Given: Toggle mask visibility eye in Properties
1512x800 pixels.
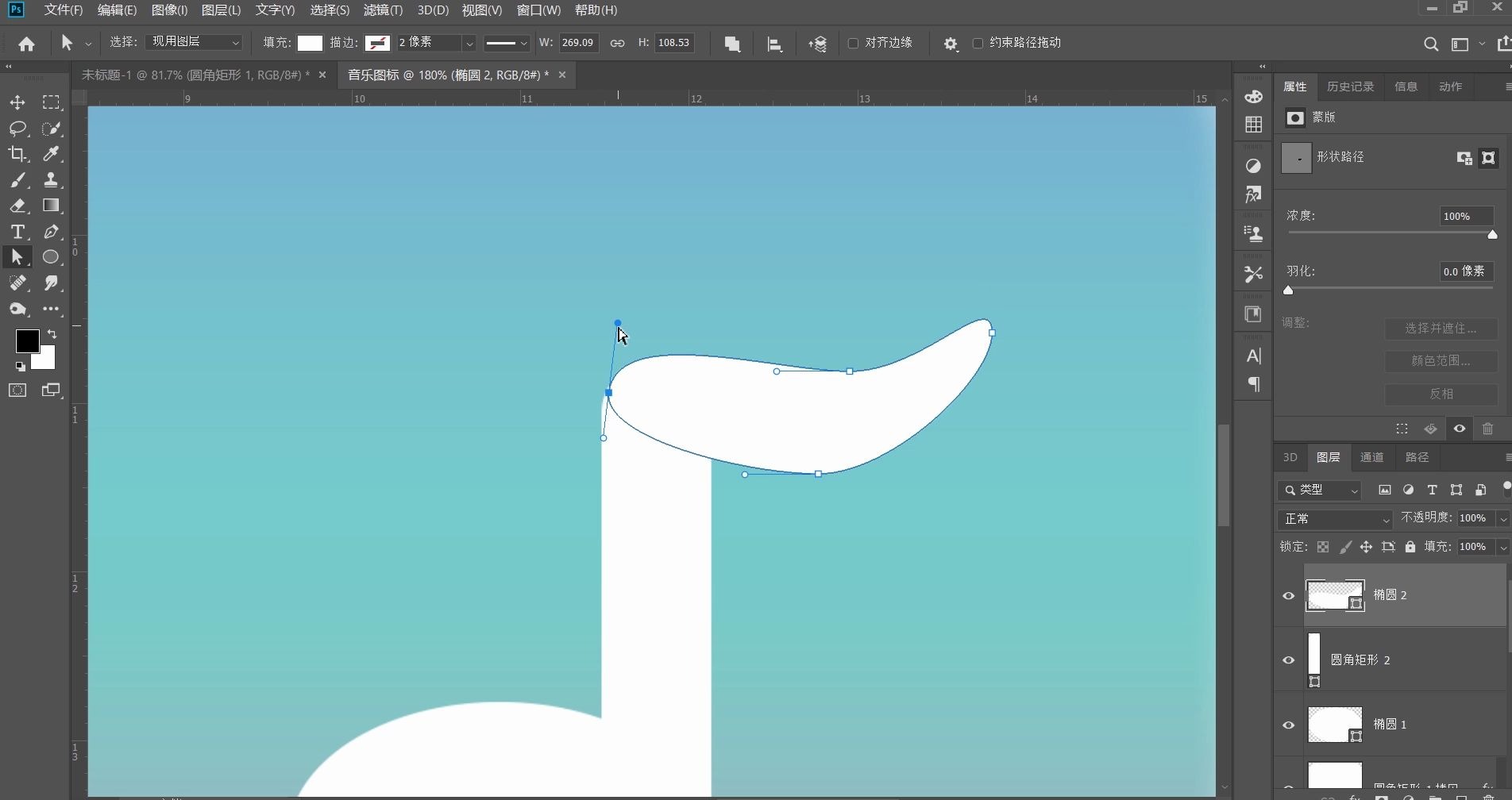Looking at the screenshot, I should [1460, 429].
